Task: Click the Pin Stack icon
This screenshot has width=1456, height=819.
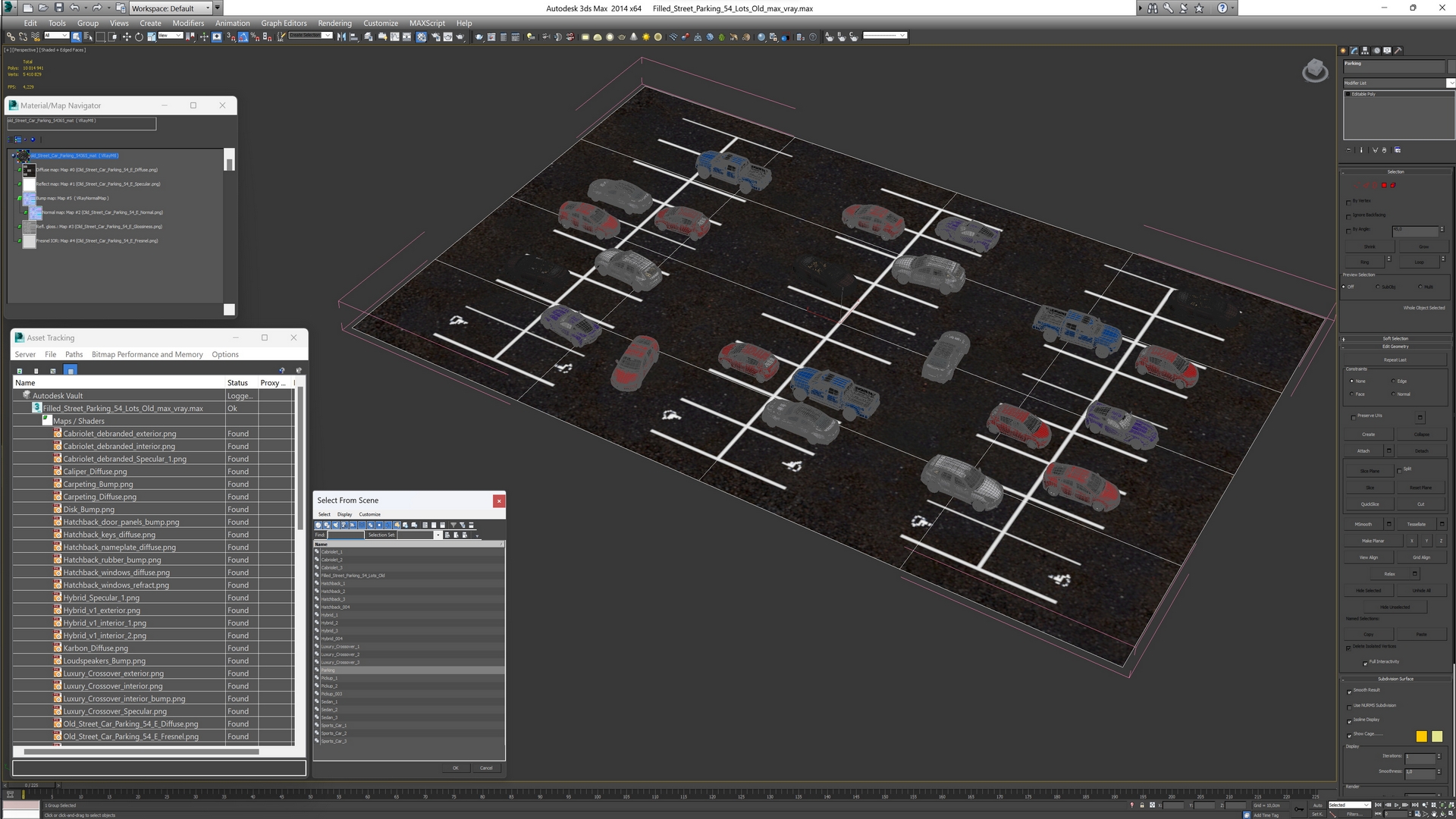Action: click(1348, 150)
